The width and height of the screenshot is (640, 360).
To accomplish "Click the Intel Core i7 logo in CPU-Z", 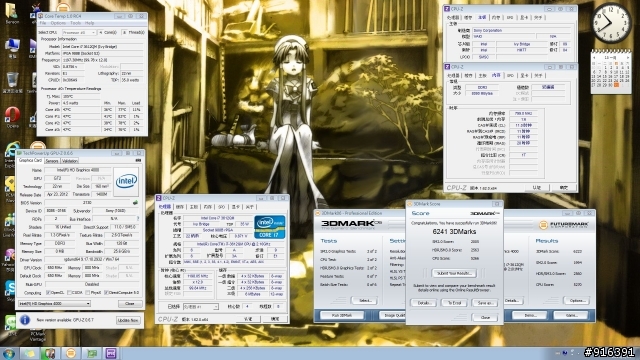I will tap(270, 227).
